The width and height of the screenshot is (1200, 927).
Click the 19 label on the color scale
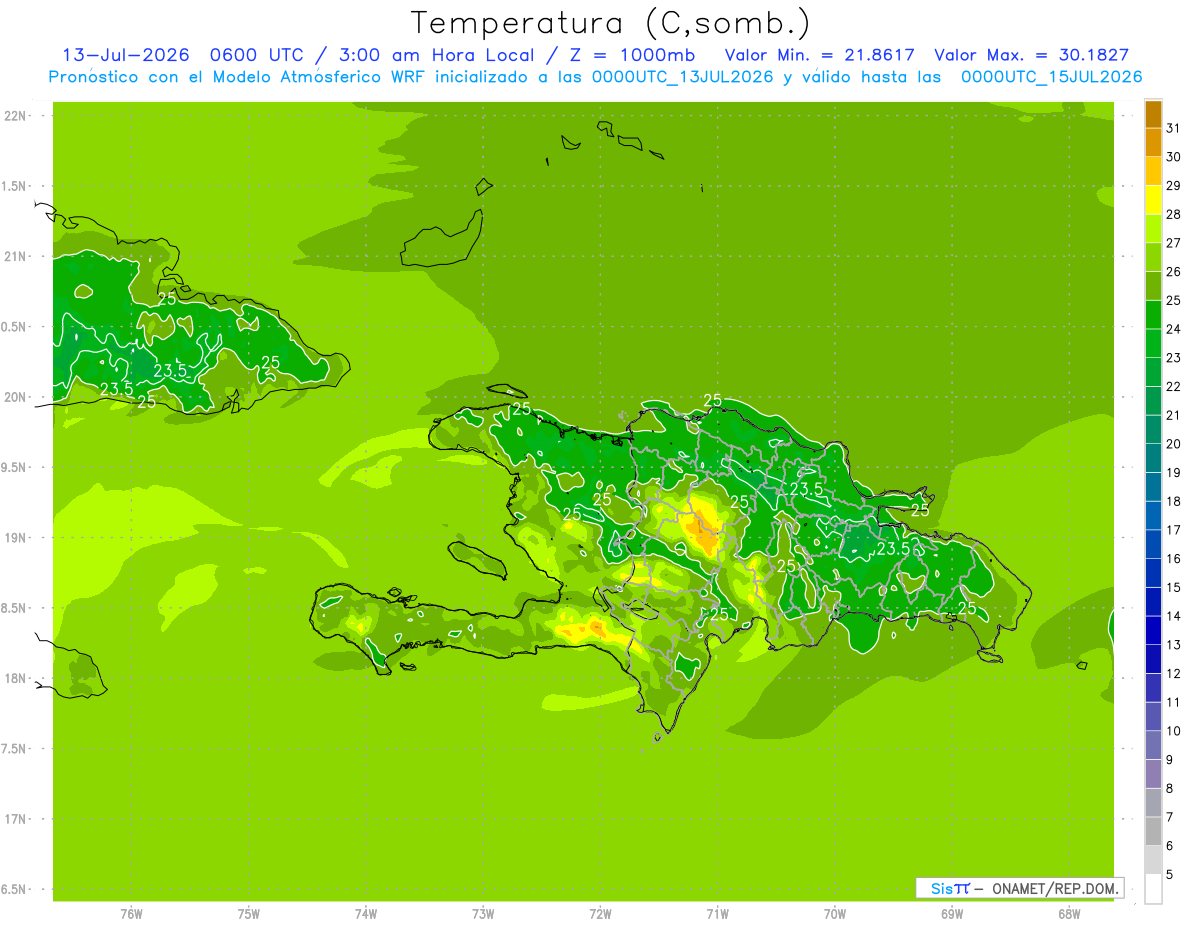tap(1173, 473)
